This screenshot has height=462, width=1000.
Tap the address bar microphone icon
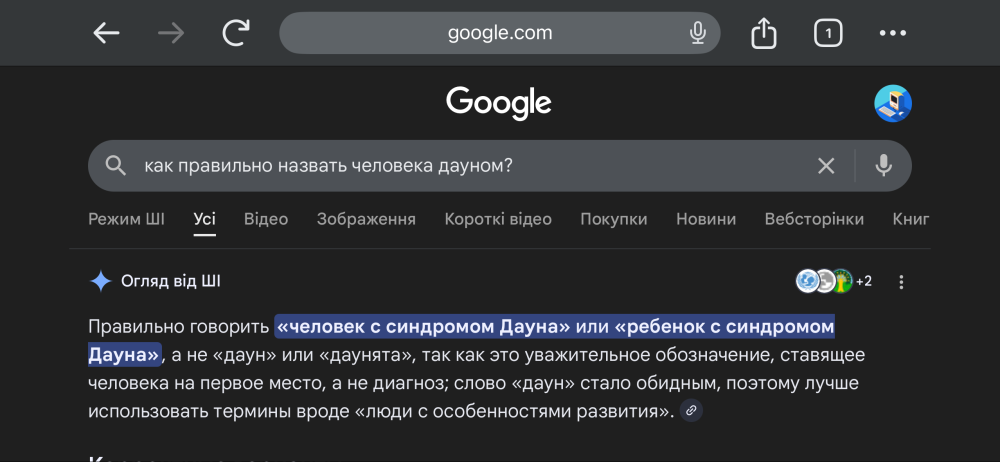click(698, 33)
